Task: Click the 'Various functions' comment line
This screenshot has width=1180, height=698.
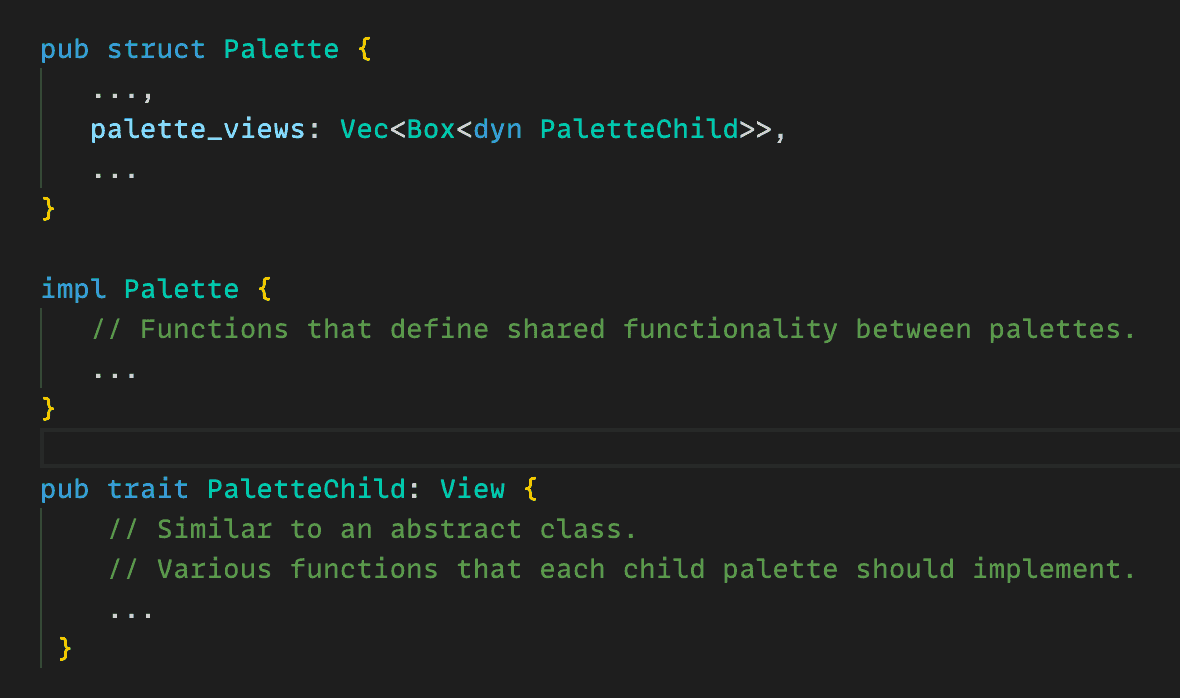Action: pos(622,569)
